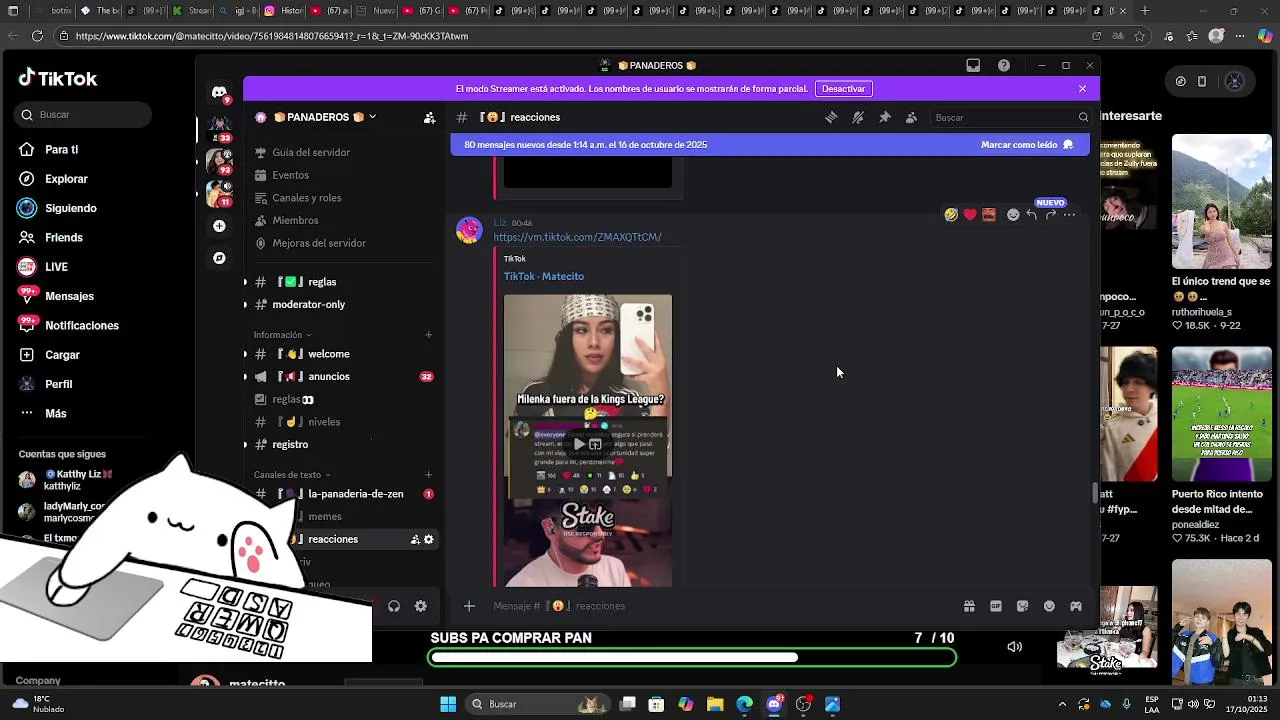Open more options dots on Liz message

coord(1070,215)
